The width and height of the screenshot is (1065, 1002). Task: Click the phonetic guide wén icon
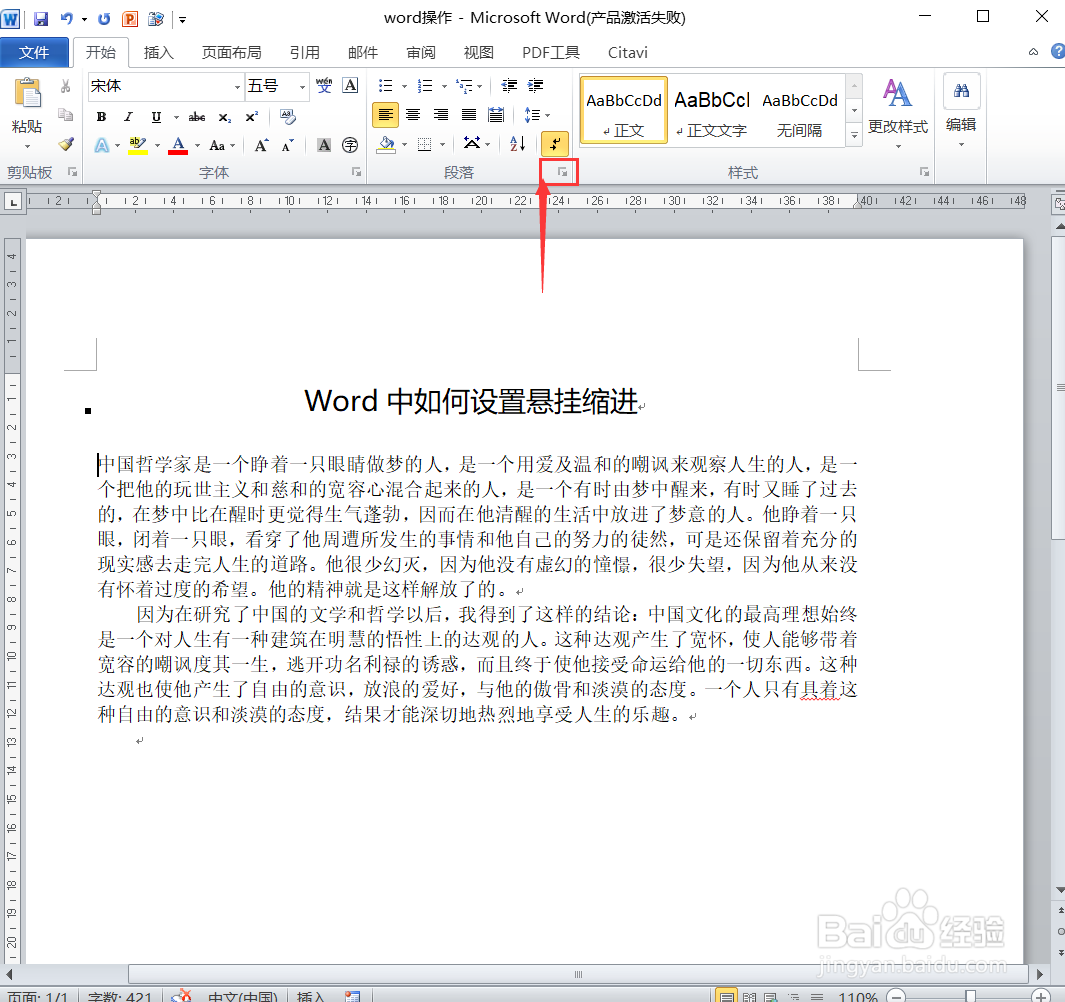coord(324,86)
